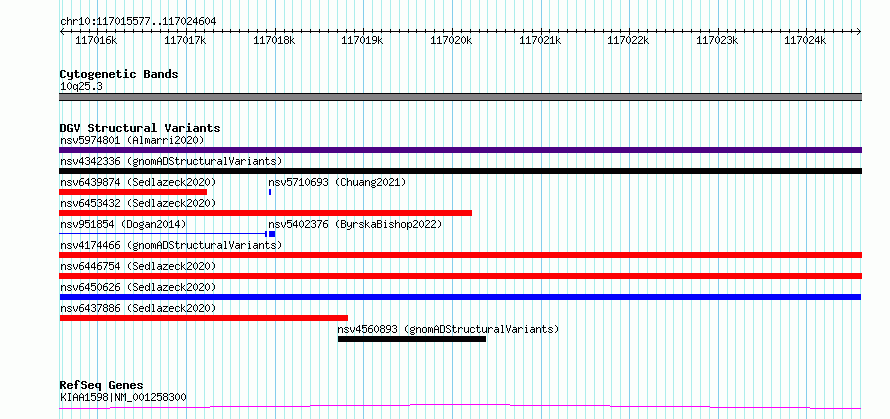This screenshot has height=419, width=890.
Task: Select the red nsv6446754 variant bar
Action: point(460,276)
